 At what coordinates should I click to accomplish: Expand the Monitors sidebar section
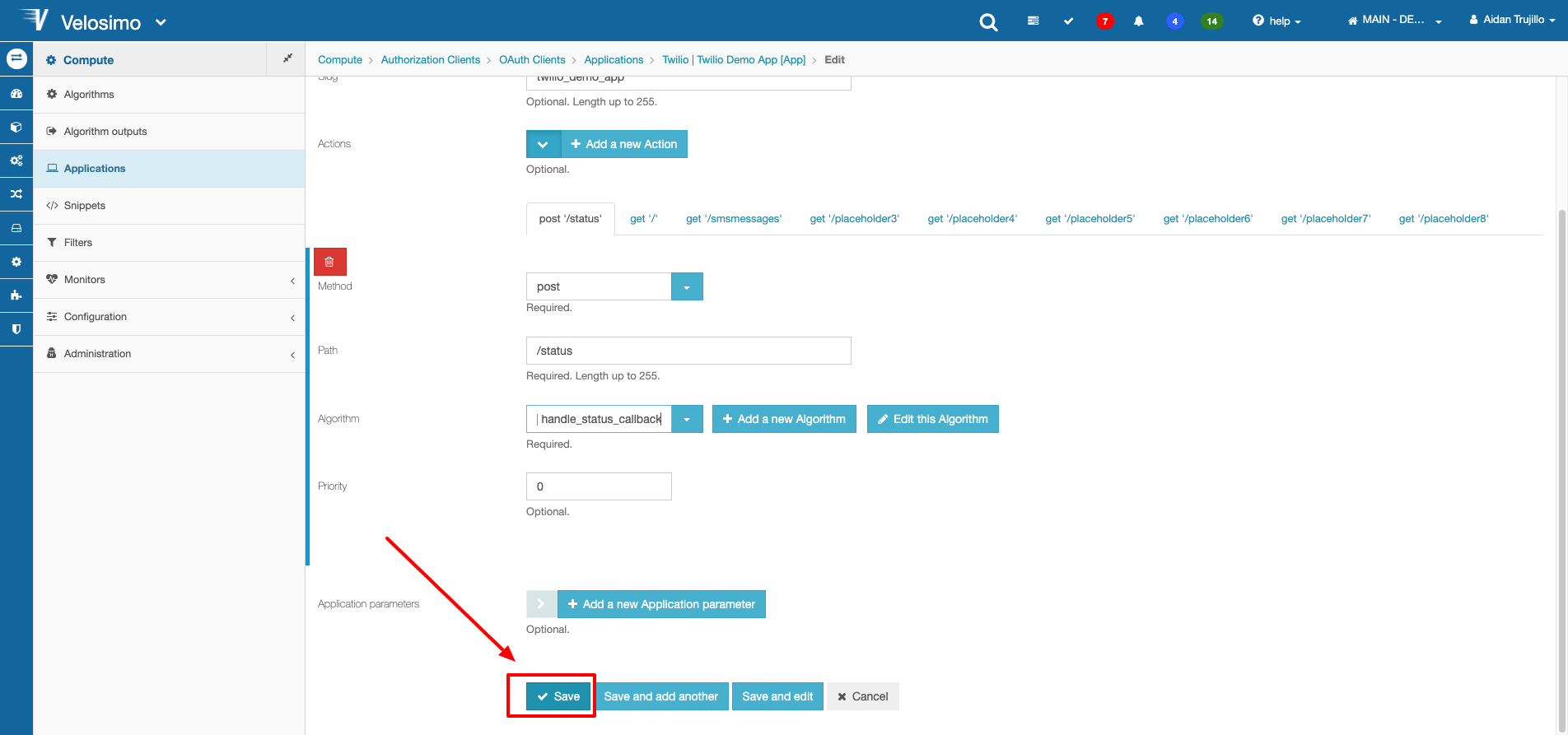(x=169, y=280)
